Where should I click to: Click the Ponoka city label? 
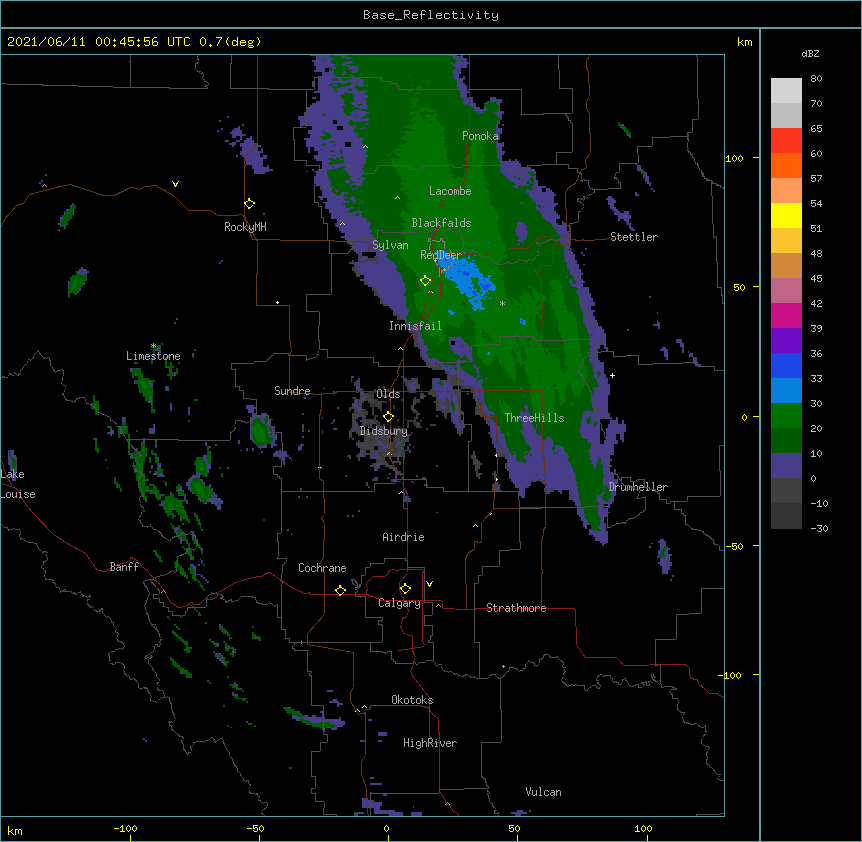coord(480,136)
